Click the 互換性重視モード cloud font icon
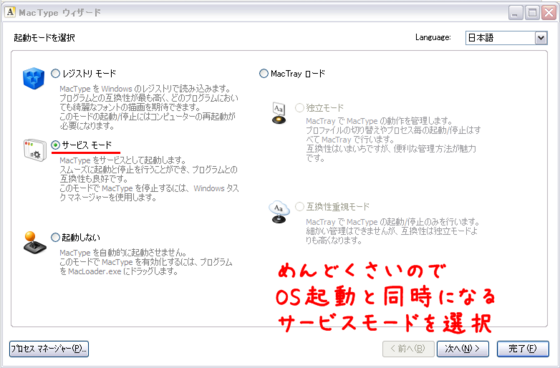This screenshot has height=368, width=560. [279, 212]
